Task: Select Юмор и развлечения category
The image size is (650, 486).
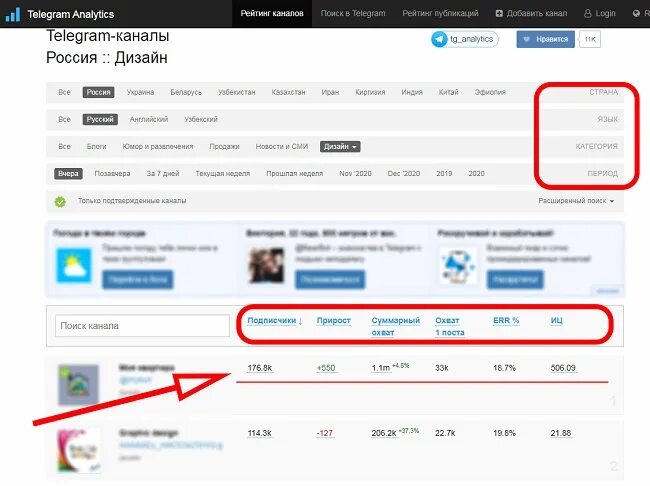Action: click(158, 146)
